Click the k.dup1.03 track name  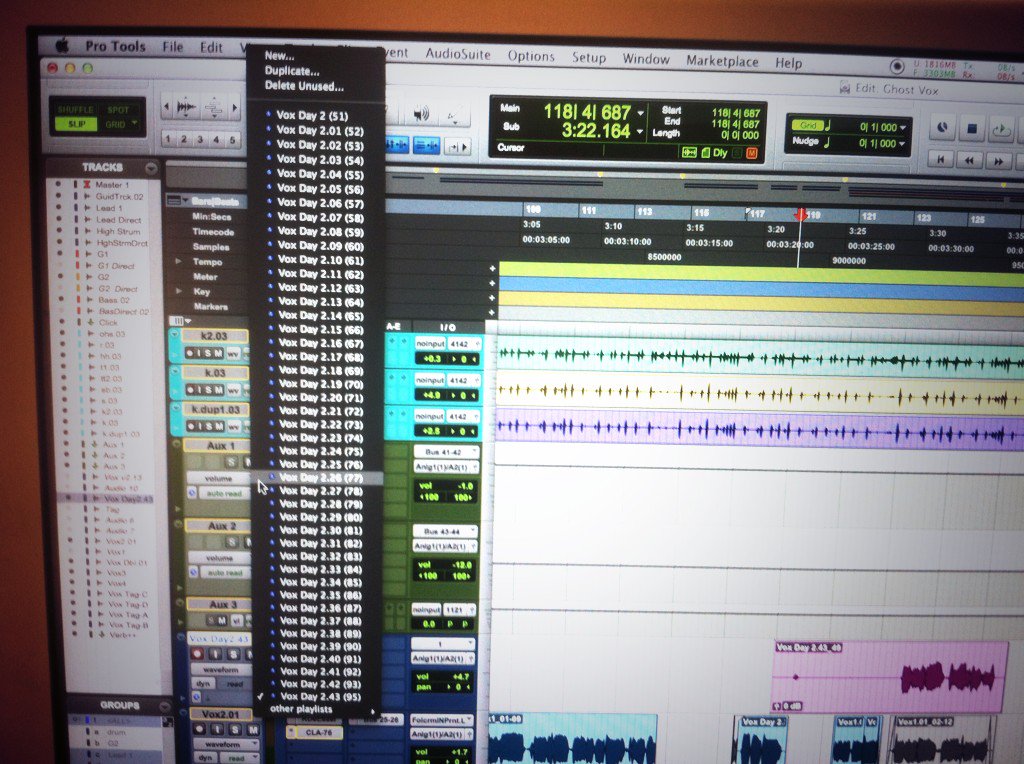pos(215,409)
